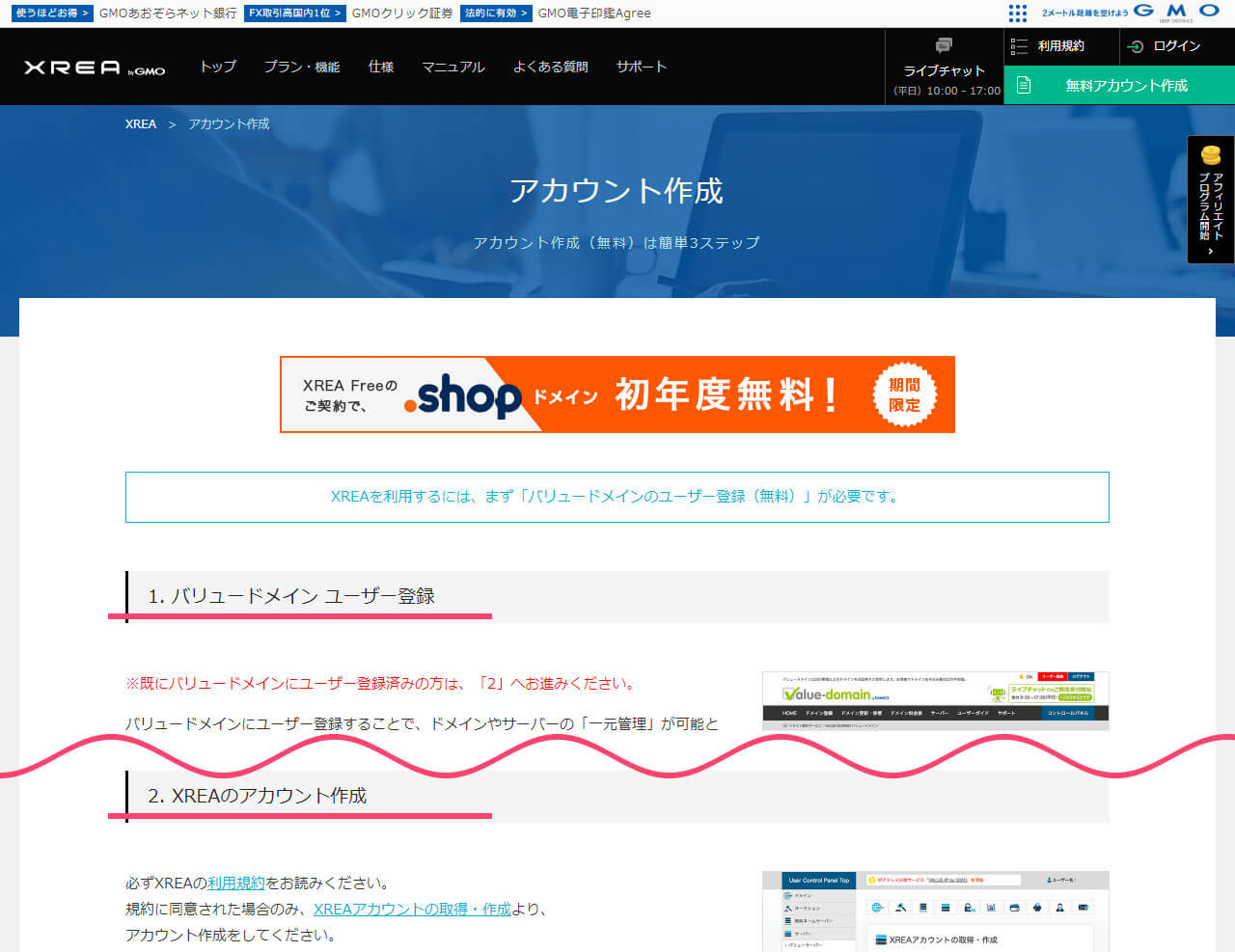Screen dimensions: 1235x952
Task: Open the よくある質問 menu item
Action: (x=551, y=67)
